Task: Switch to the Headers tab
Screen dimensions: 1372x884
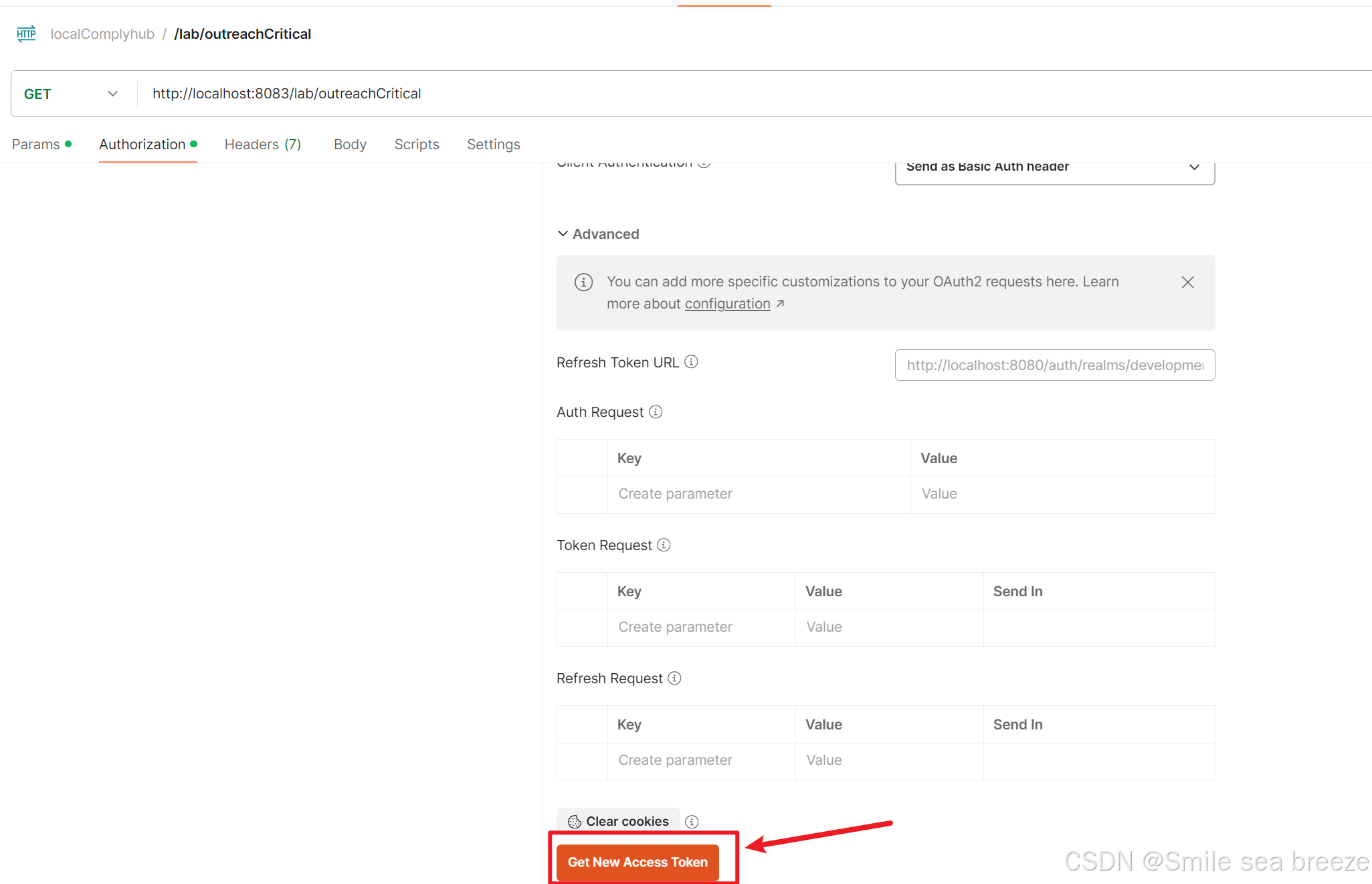Action: (x=262, y=145)
